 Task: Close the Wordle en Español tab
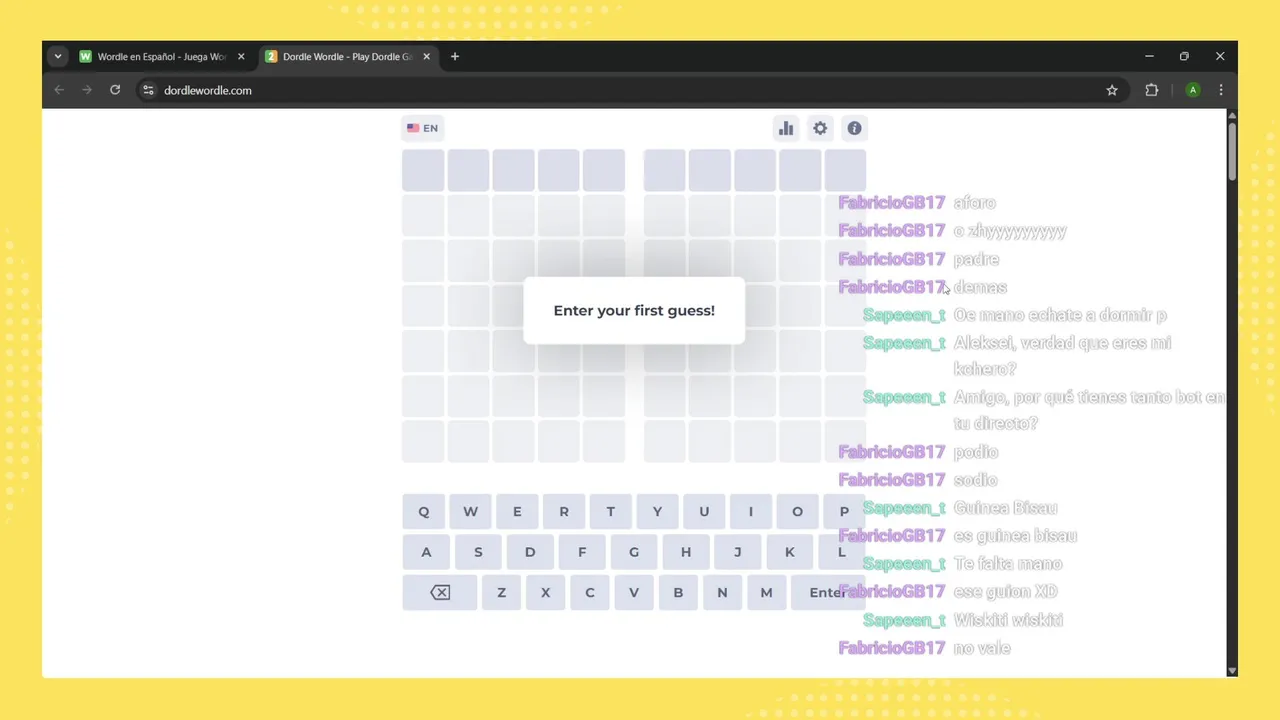click(241, 57)
